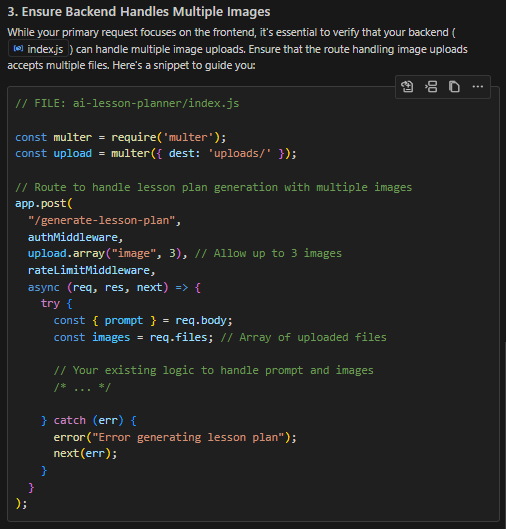Click the comment 'Allow up to 3 images'
This screenshot has width=506, height=529.
pyautogui.click(x=268, y=254)
